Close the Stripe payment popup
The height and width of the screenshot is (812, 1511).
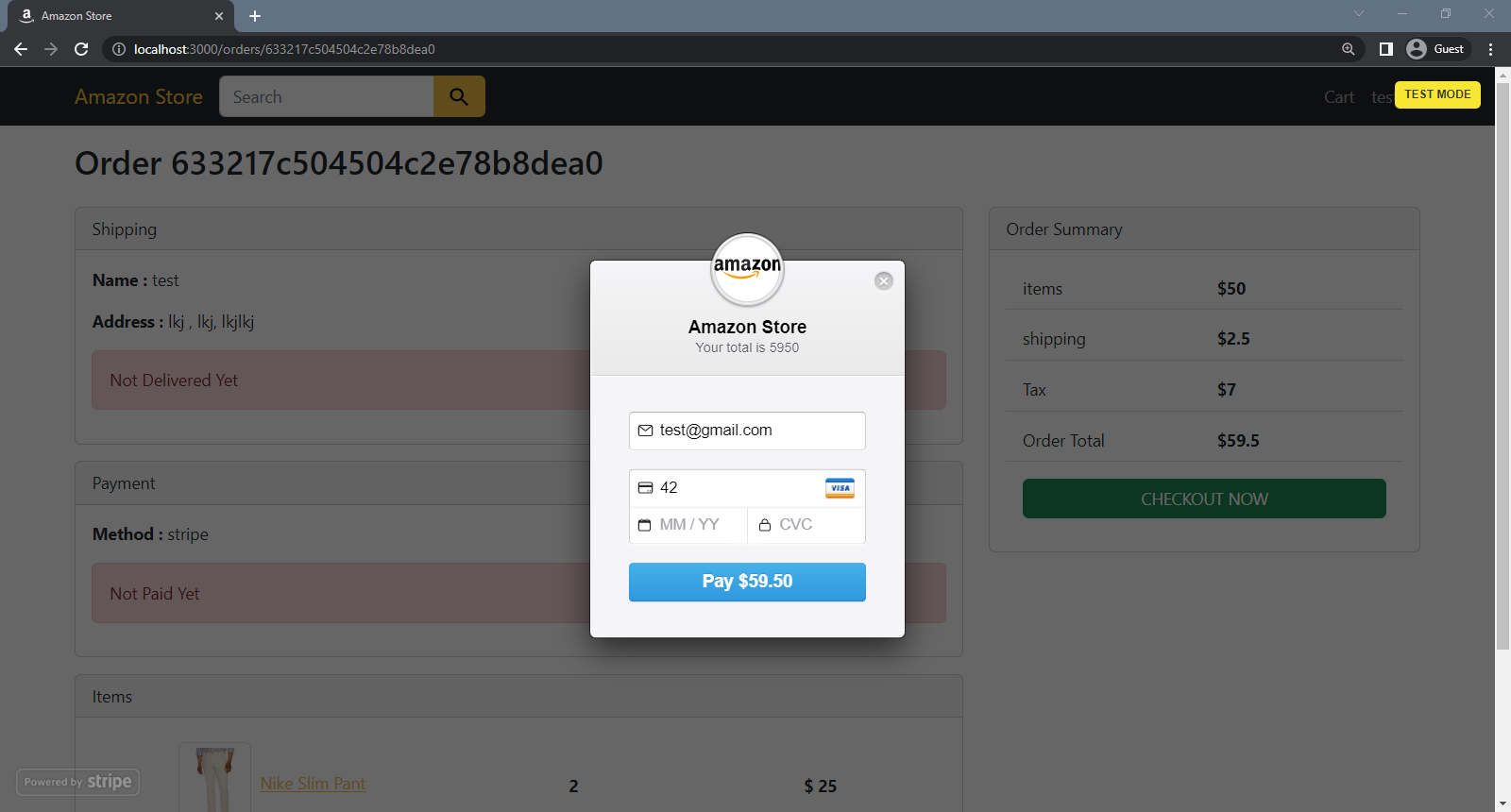tap(884, 280)
